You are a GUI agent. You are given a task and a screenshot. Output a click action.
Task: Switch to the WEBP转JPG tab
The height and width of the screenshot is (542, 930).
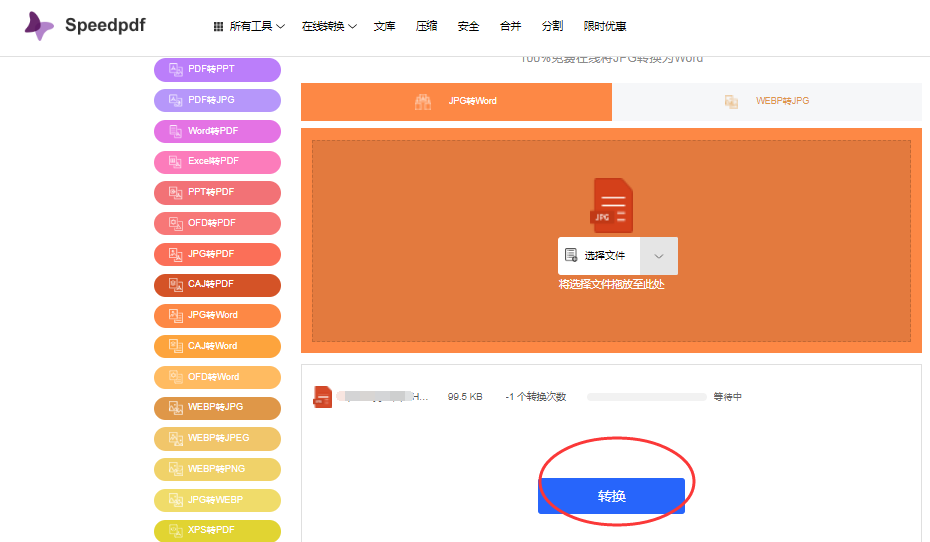[766, 102]
